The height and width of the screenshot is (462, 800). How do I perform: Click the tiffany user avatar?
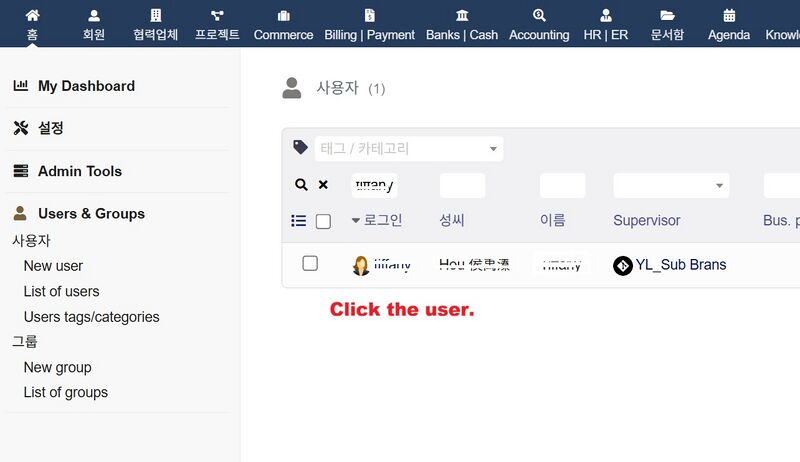coord(361,266)
